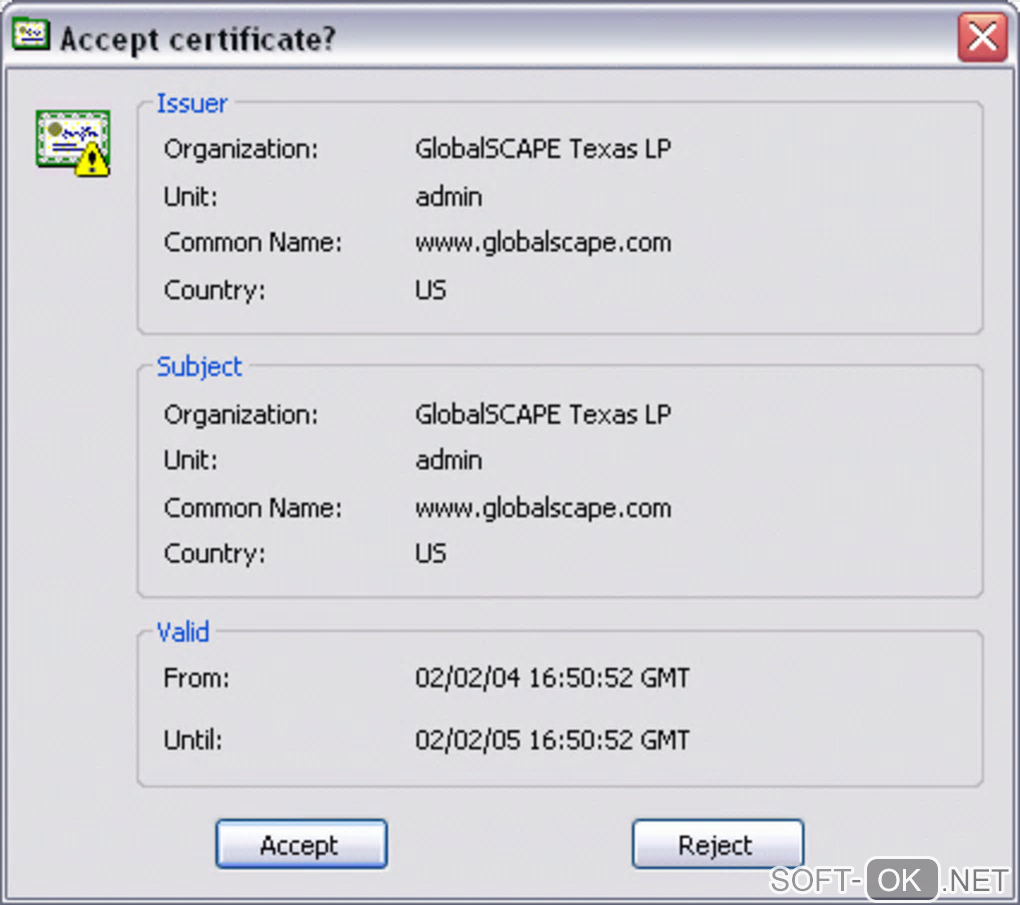1020x905 pixels.
Task: Click the Issuer Unit: label
Action: (x=191, y=197)
